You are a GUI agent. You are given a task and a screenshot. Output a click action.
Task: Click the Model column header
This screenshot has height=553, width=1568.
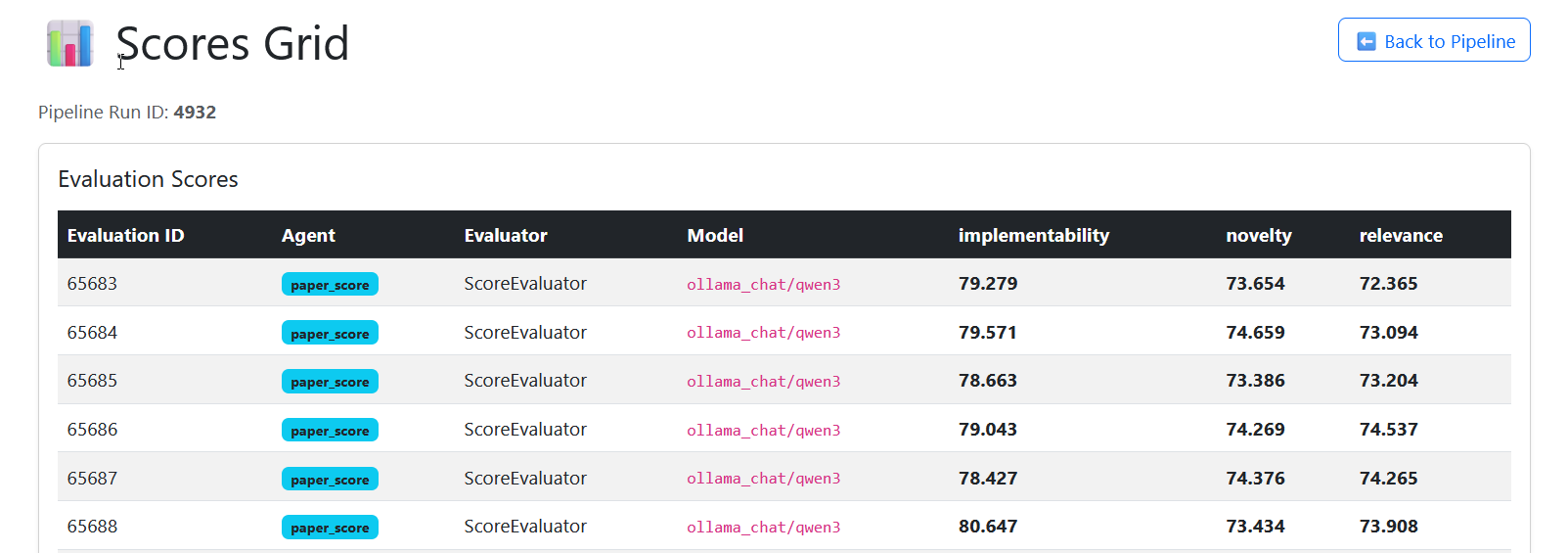click(x=715, y=236)
